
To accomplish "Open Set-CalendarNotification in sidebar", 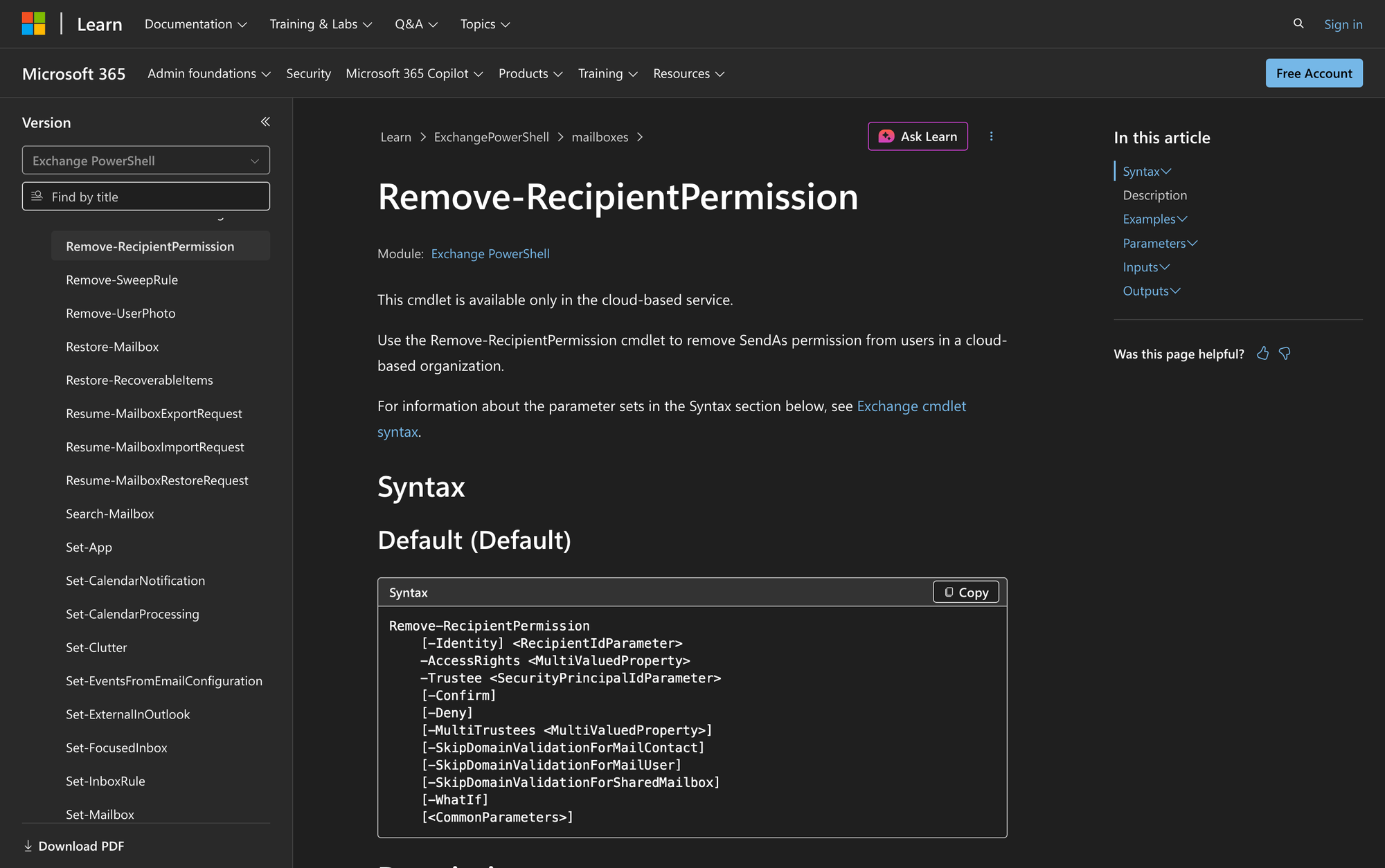I will (x=135, y=581).
